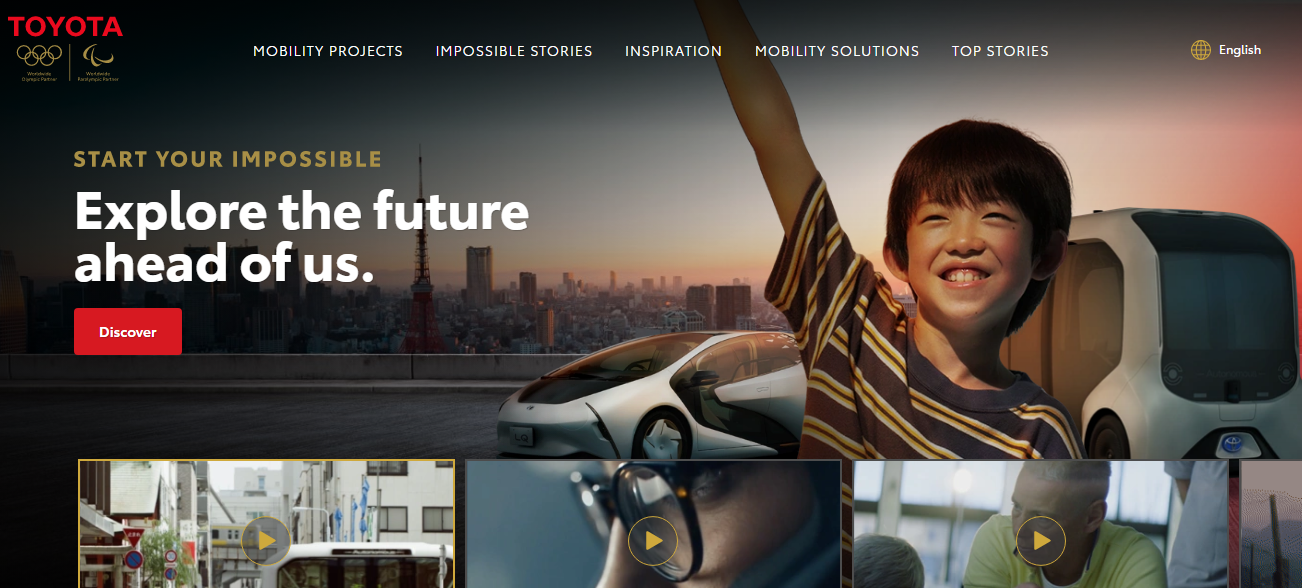Open Mobility Solutions menu
The height and width of the screenshot is (588, 1302).
[x=837, y=51]
